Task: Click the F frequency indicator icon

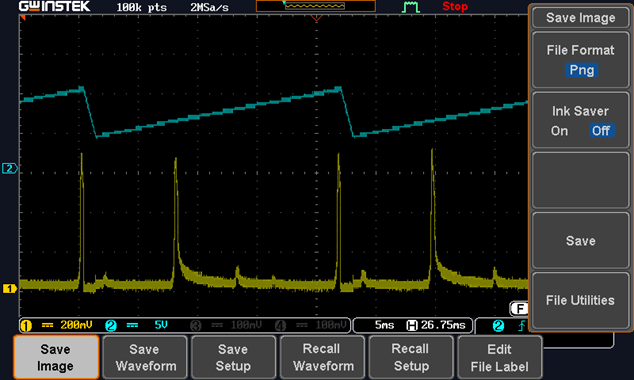Action: (x=519, y=309)
